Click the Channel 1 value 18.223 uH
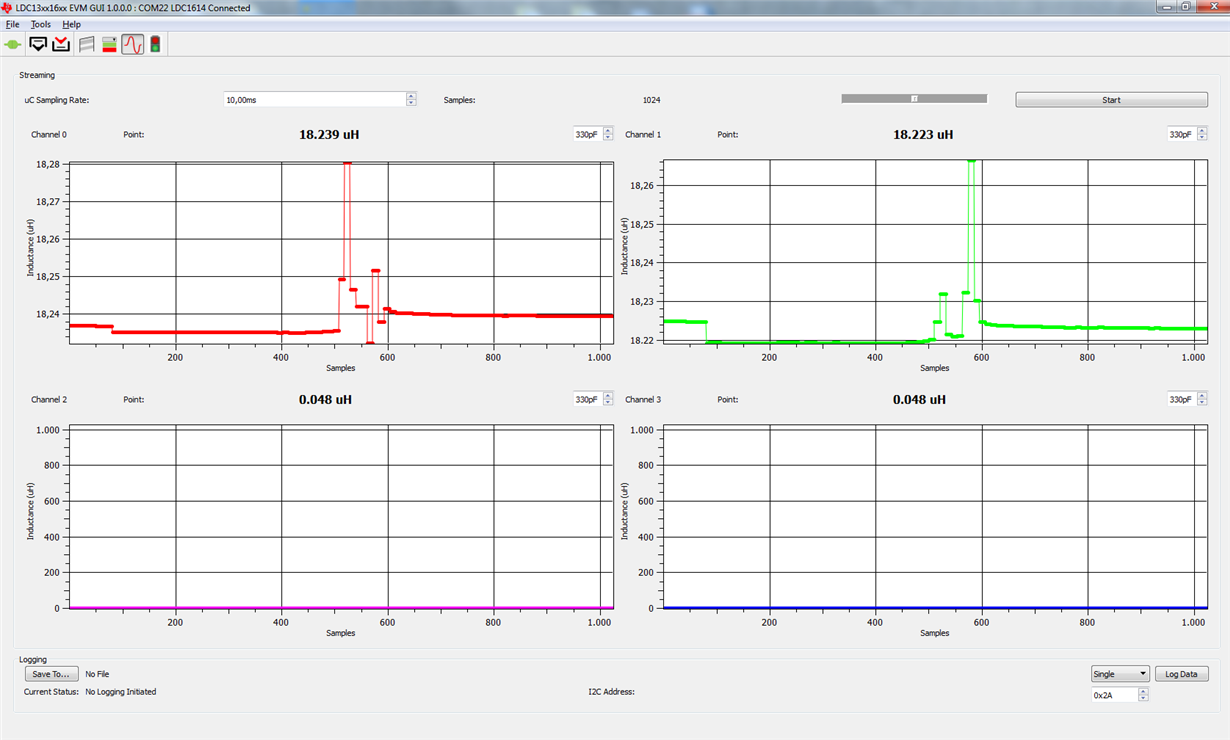 pos(923,134)
